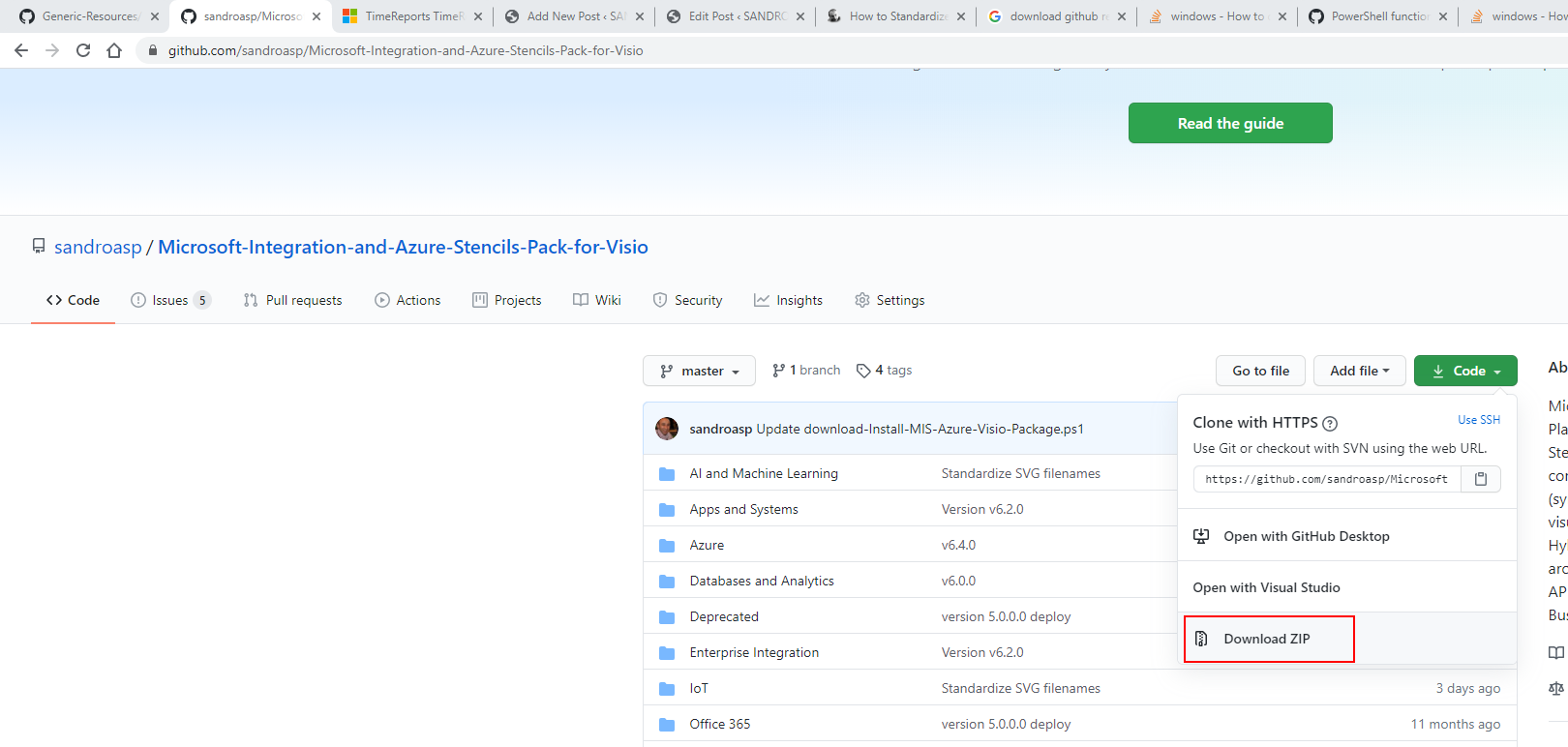Screen dimensions: 1568x747
Task: Toggle the green Code dropdown button
Action: pyautogui.click(x=1465, y=371)
